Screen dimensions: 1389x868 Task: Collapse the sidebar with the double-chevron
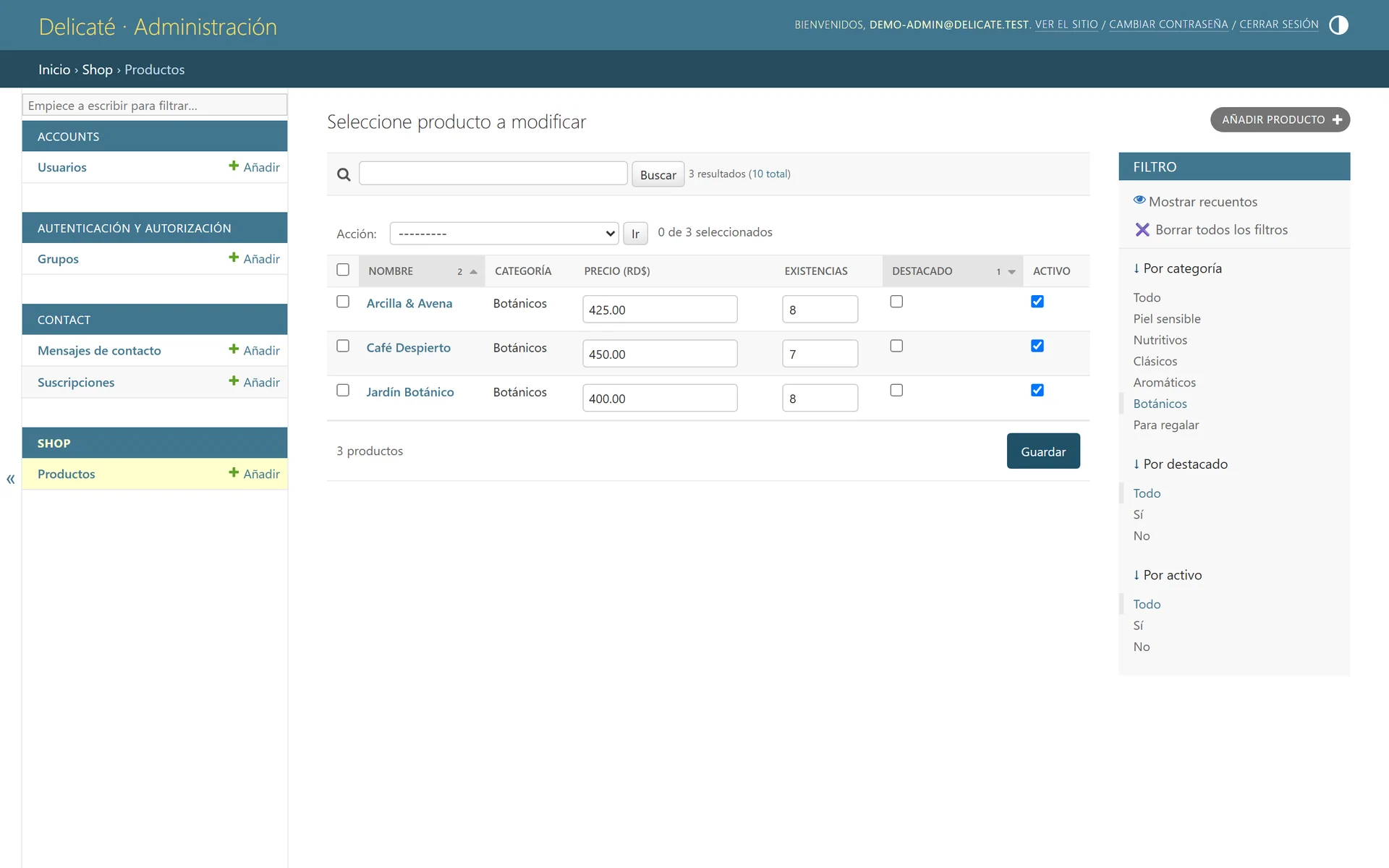[x=11, y=479]
